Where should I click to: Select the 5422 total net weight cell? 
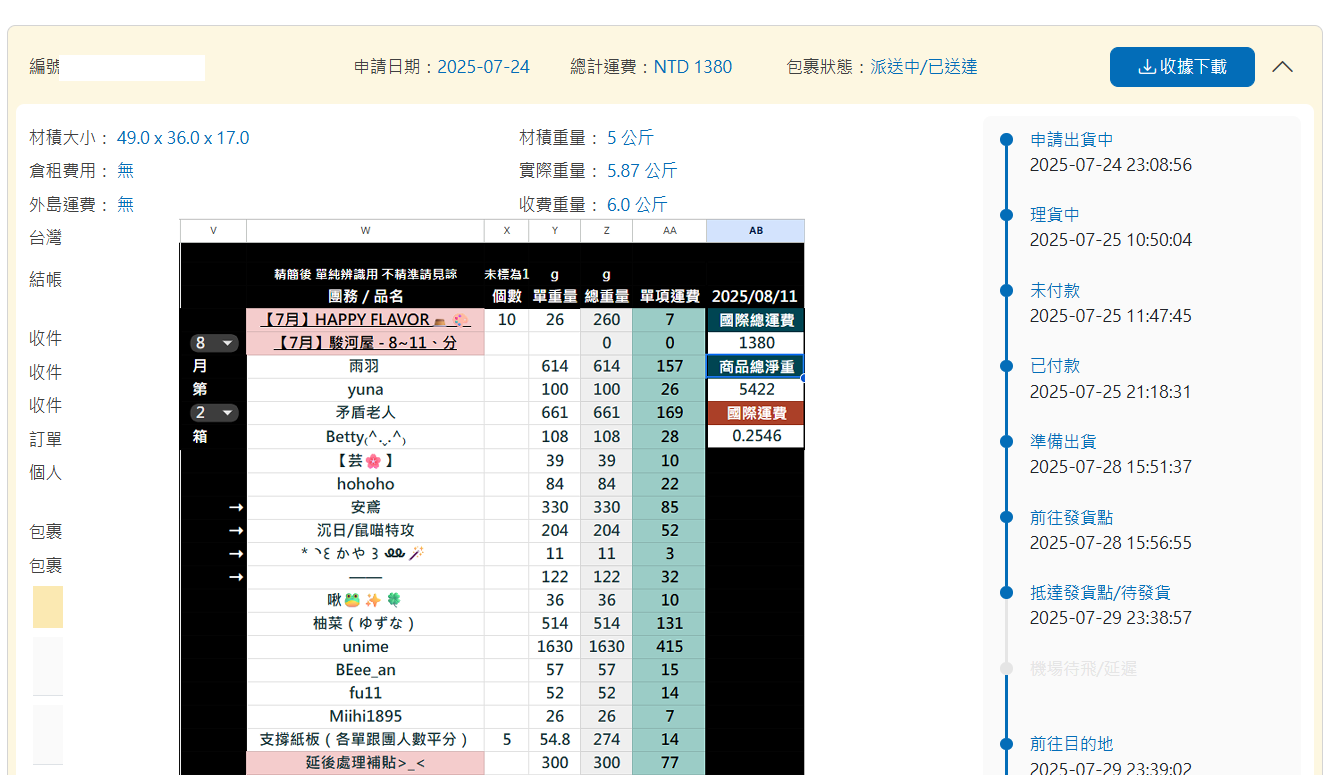point(756,389)
